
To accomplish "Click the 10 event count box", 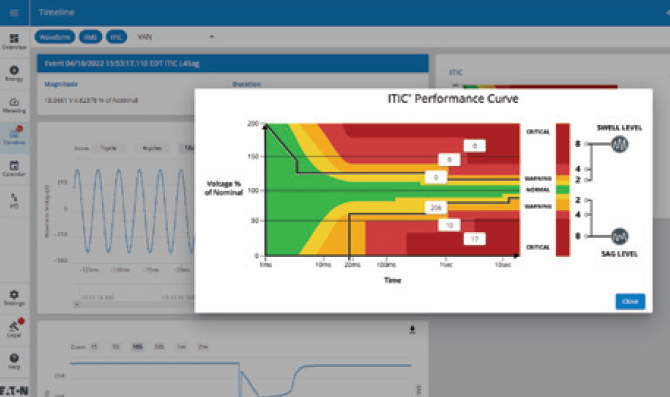I will coord(449,225).
